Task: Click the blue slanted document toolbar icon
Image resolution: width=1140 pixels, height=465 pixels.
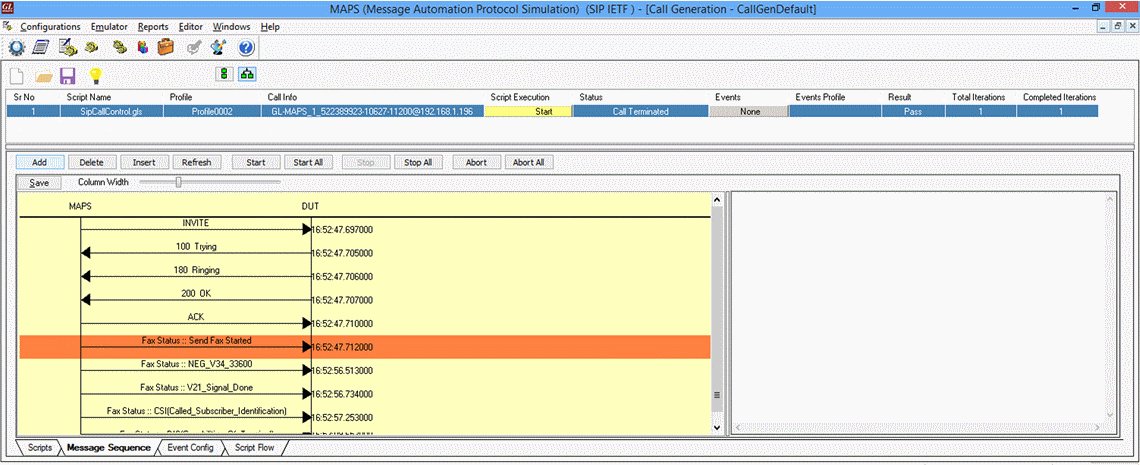Action: tap(41, 48)
